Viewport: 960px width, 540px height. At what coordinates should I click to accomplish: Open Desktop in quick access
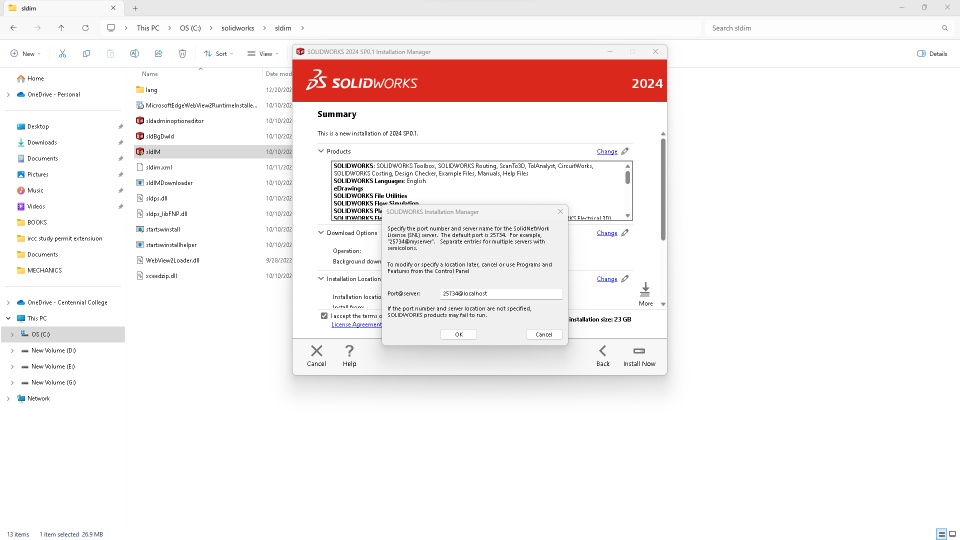[38, 127]
